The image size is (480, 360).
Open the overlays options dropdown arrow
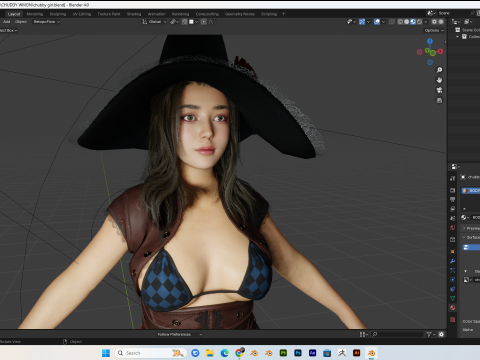point(383,22)
